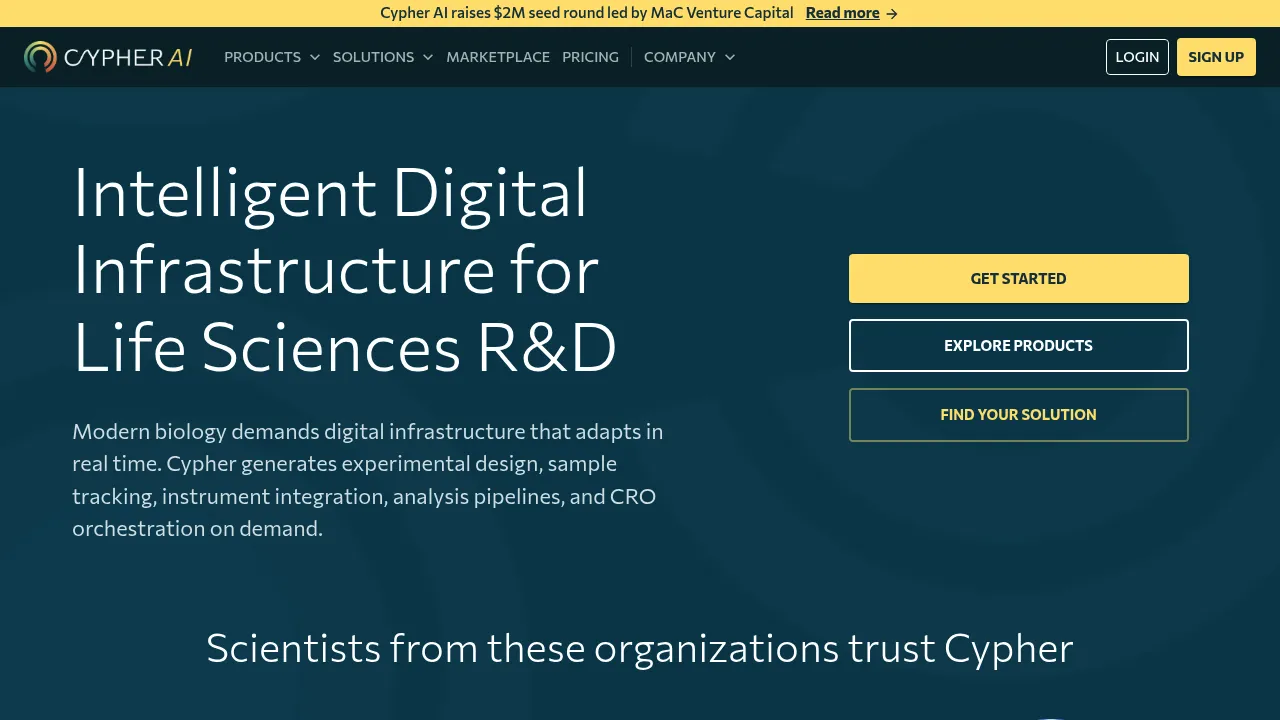Viewport: 1280px width, 720px height.
Task: Expand the Solutions dropdown chevron
Action: pos(428,57)
